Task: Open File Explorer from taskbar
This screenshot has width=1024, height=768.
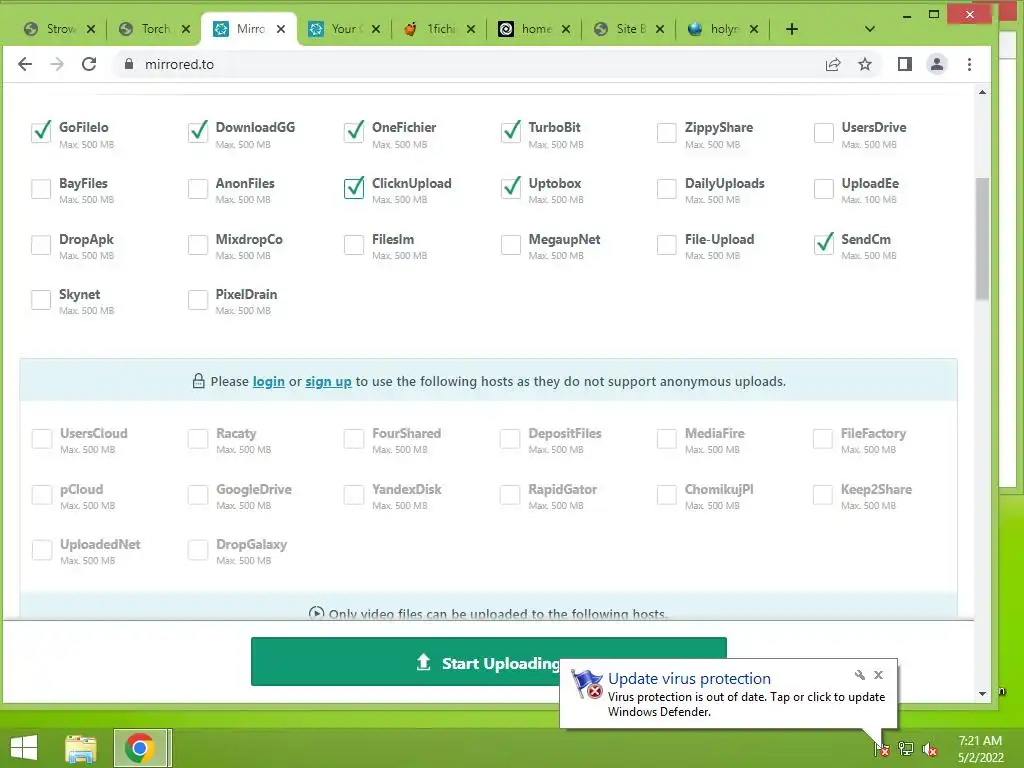Action: point(81,748)
